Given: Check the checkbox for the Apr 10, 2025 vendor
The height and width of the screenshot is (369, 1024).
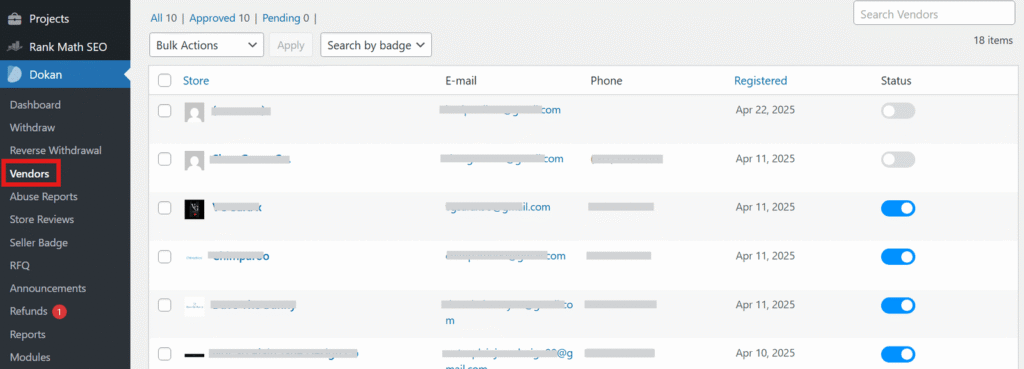Looking at the screenshot, I should pyautogui.click(x=165, y=354).
